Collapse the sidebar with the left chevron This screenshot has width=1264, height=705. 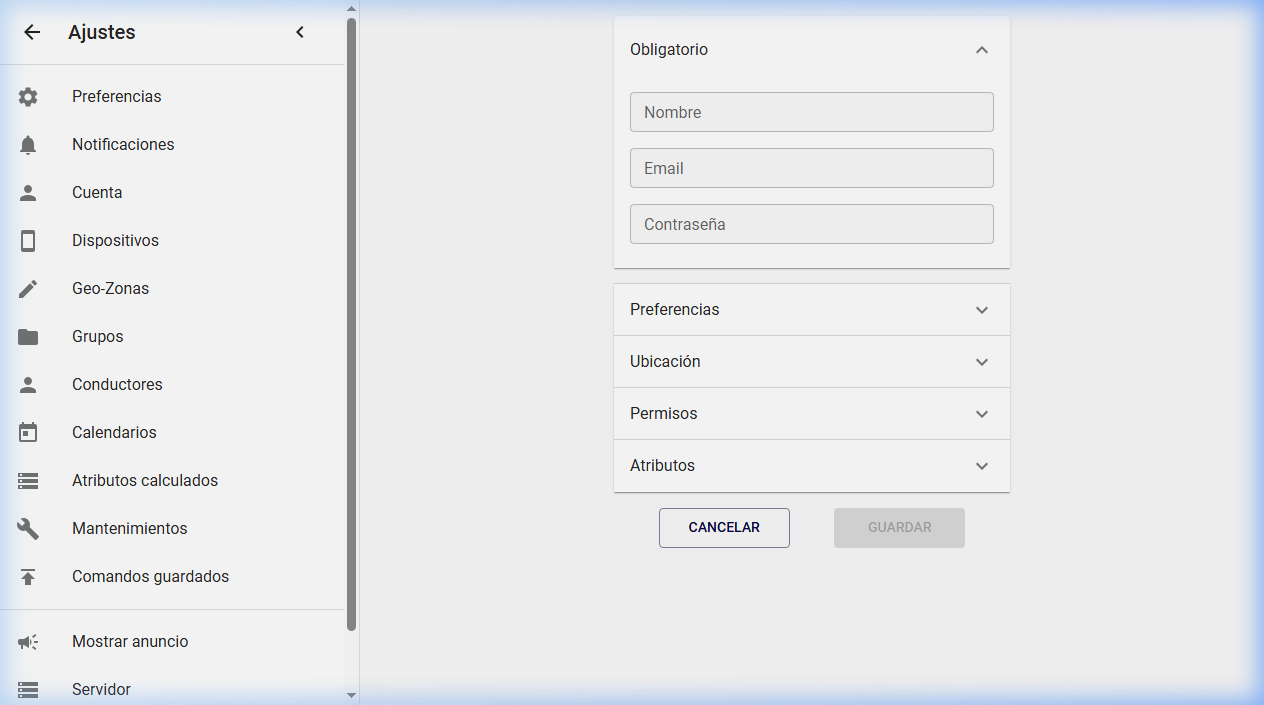300,32
